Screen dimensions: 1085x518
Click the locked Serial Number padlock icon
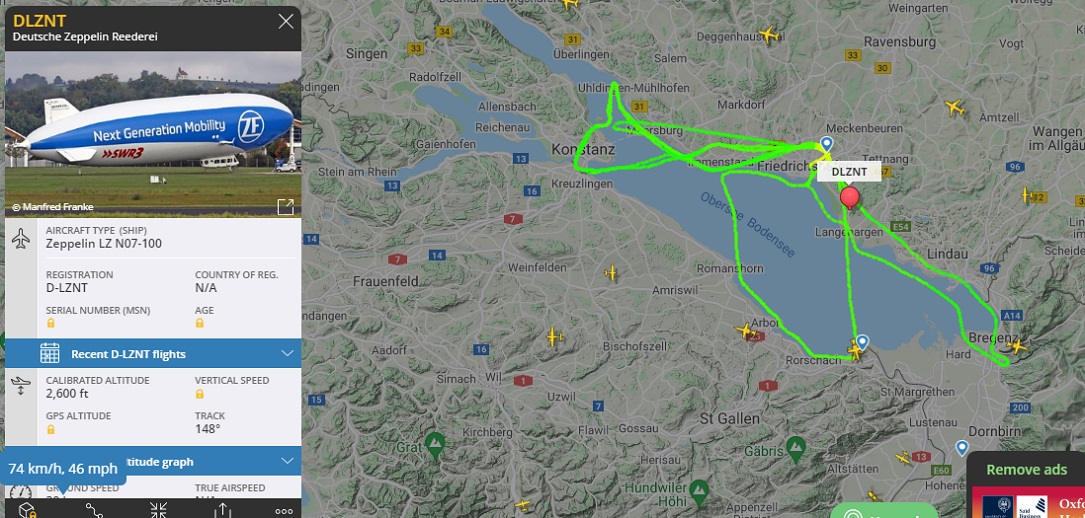click(x=51, y=323)
